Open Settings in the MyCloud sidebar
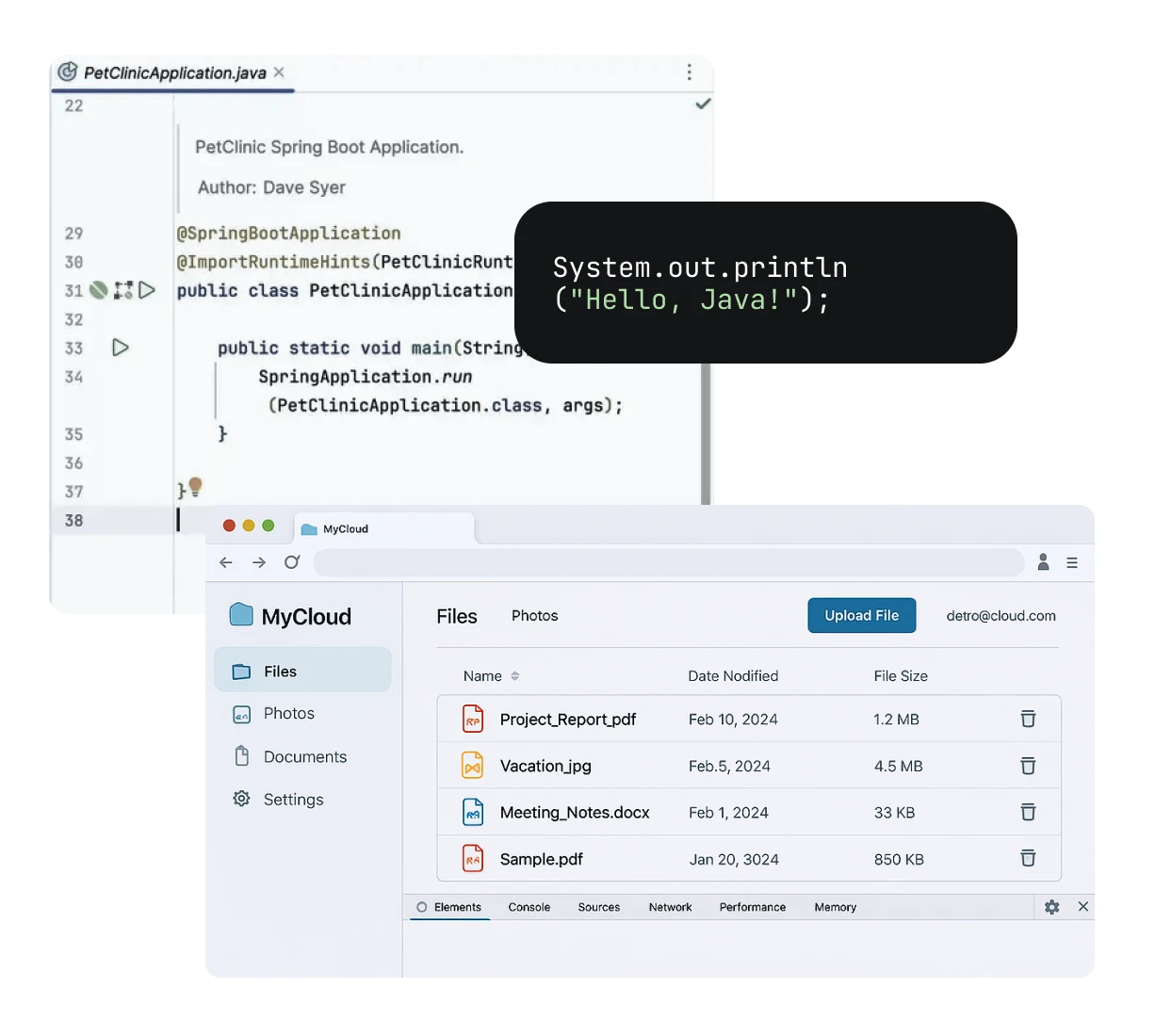Screen dimensions: 1155x1036 tap(293, 800)
